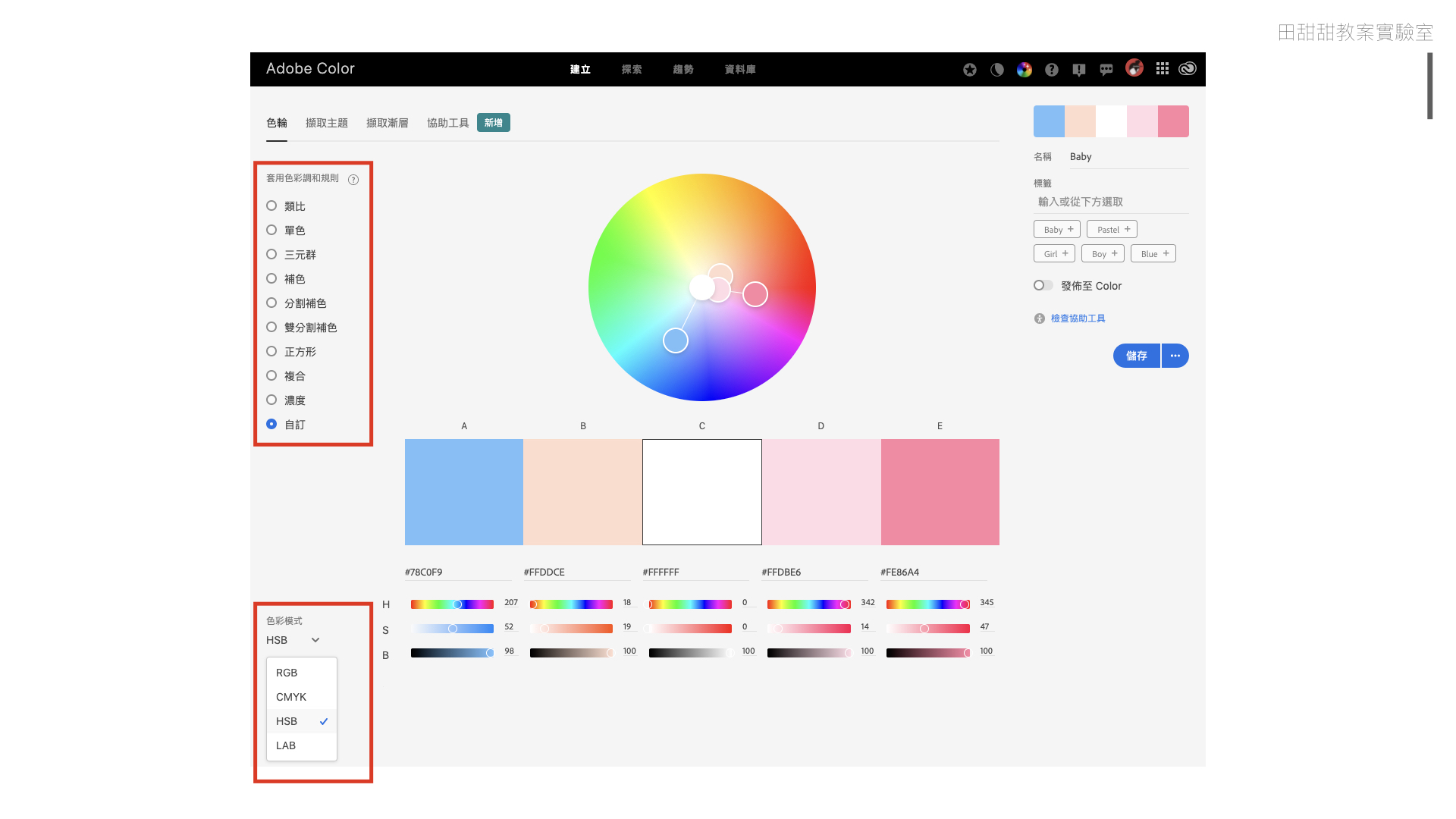Click the star icon in the header
The width and height of the screenshot is (1456, 819).
click(x=969, y=70)
